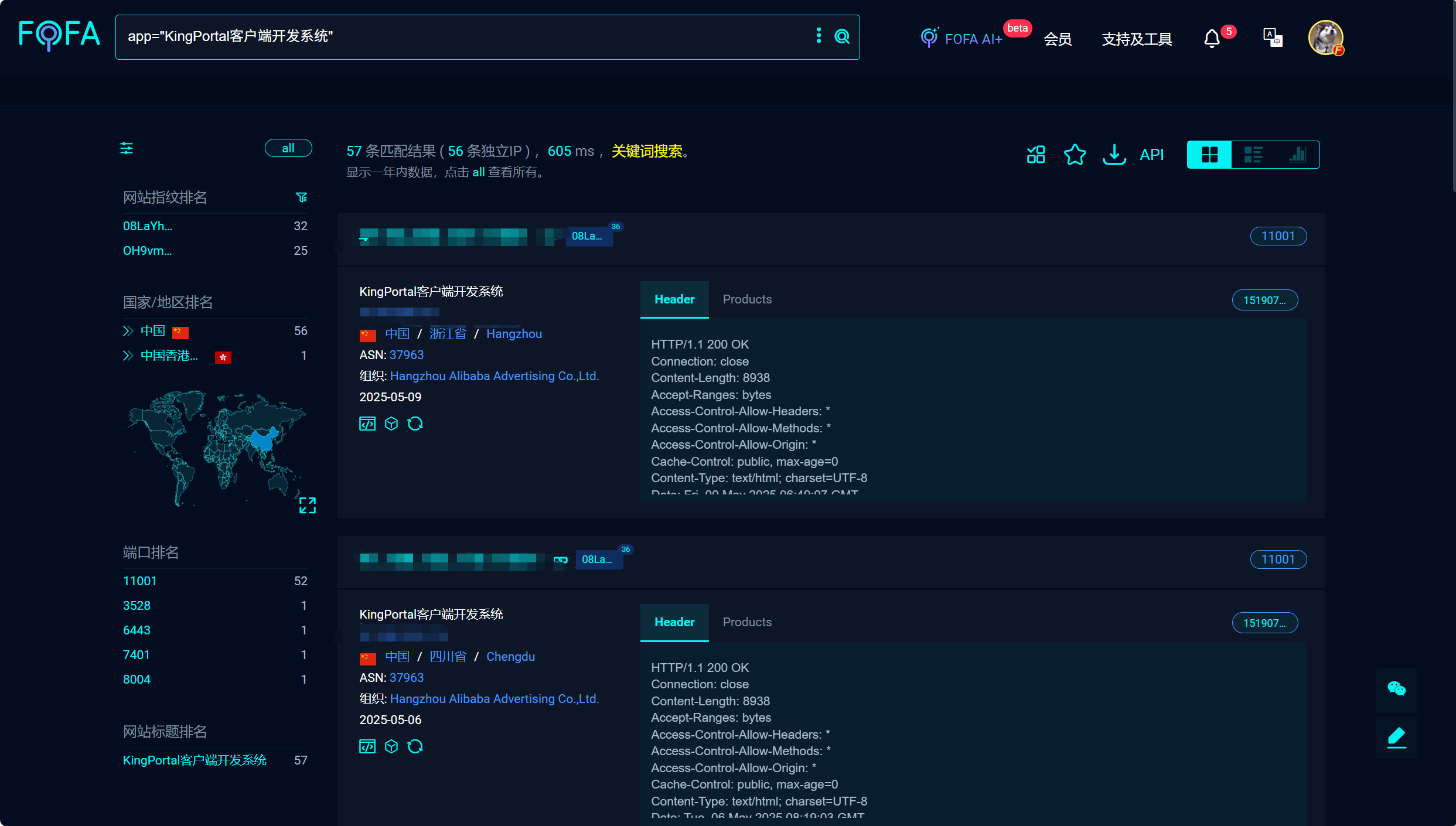Toggle the filter sidebar settings icon
The width and height of the screenshot is (1456, 826).
[127, 148]
